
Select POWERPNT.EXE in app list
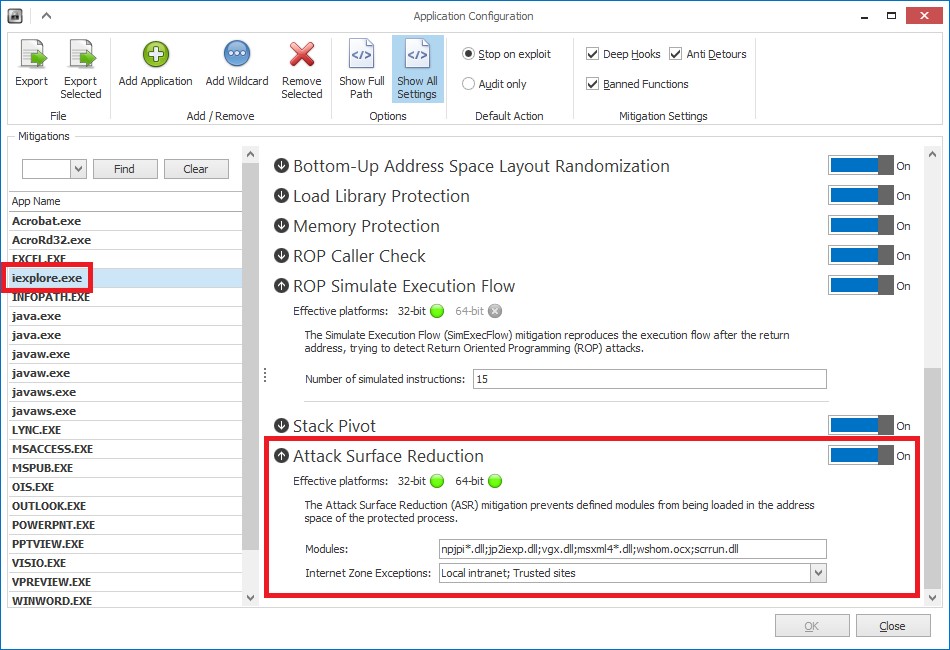point(125,525)
